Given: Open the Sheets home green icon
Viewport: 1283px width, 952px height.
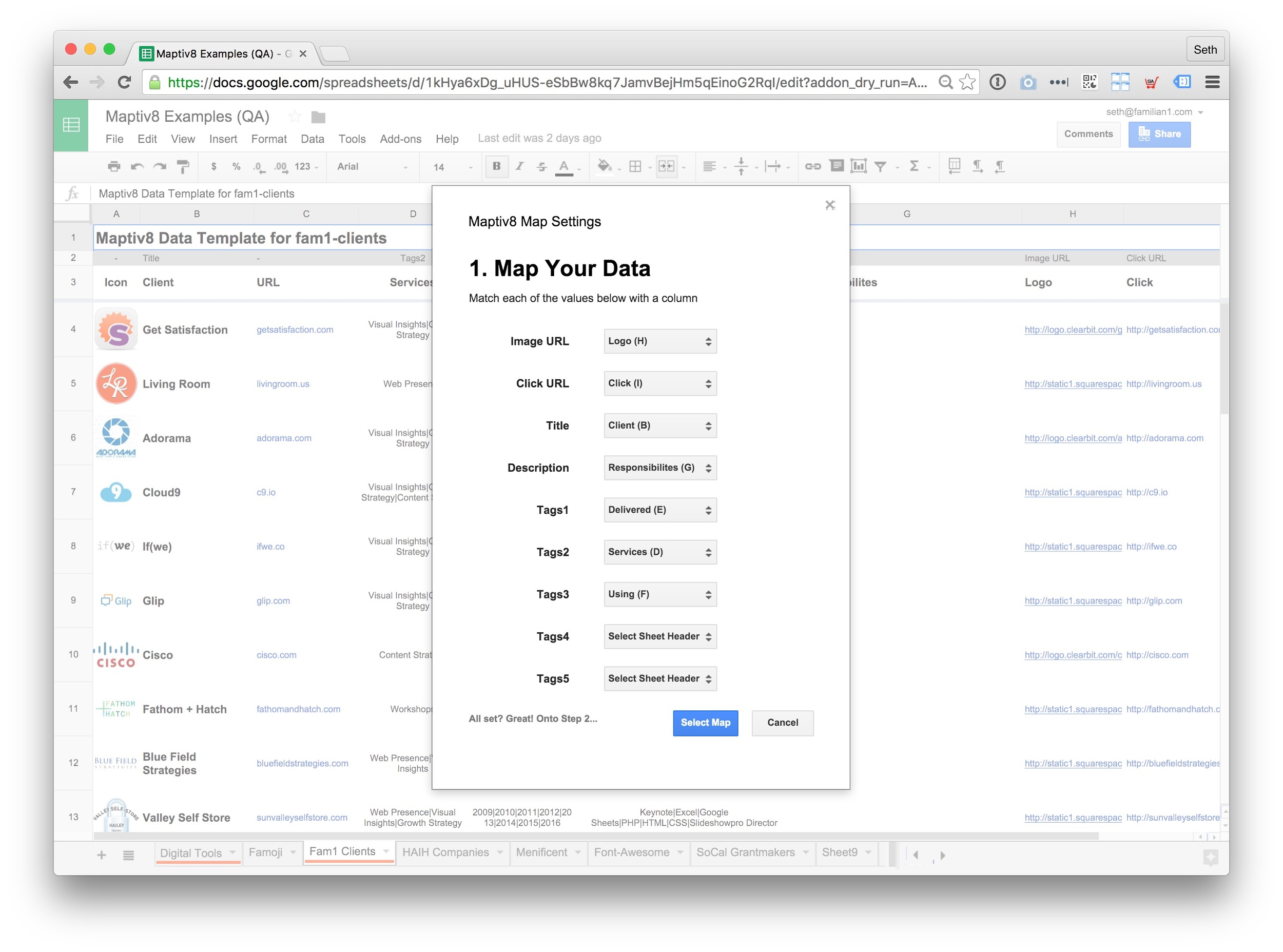Looking at the screenshot, I should coord(71,125).
